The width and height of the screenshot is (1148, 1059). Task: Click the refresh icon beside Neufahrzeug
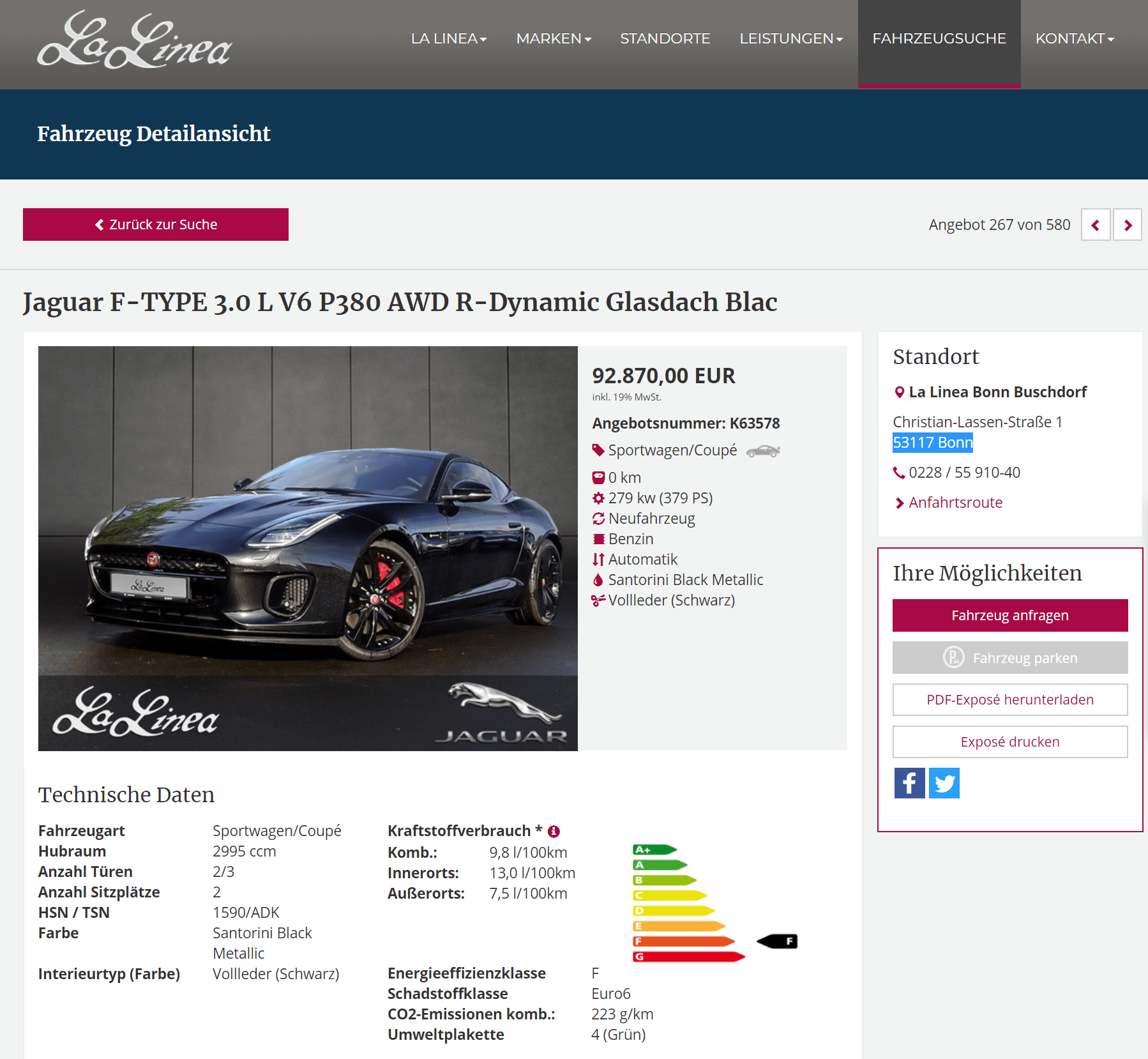[x=598, y=519]
